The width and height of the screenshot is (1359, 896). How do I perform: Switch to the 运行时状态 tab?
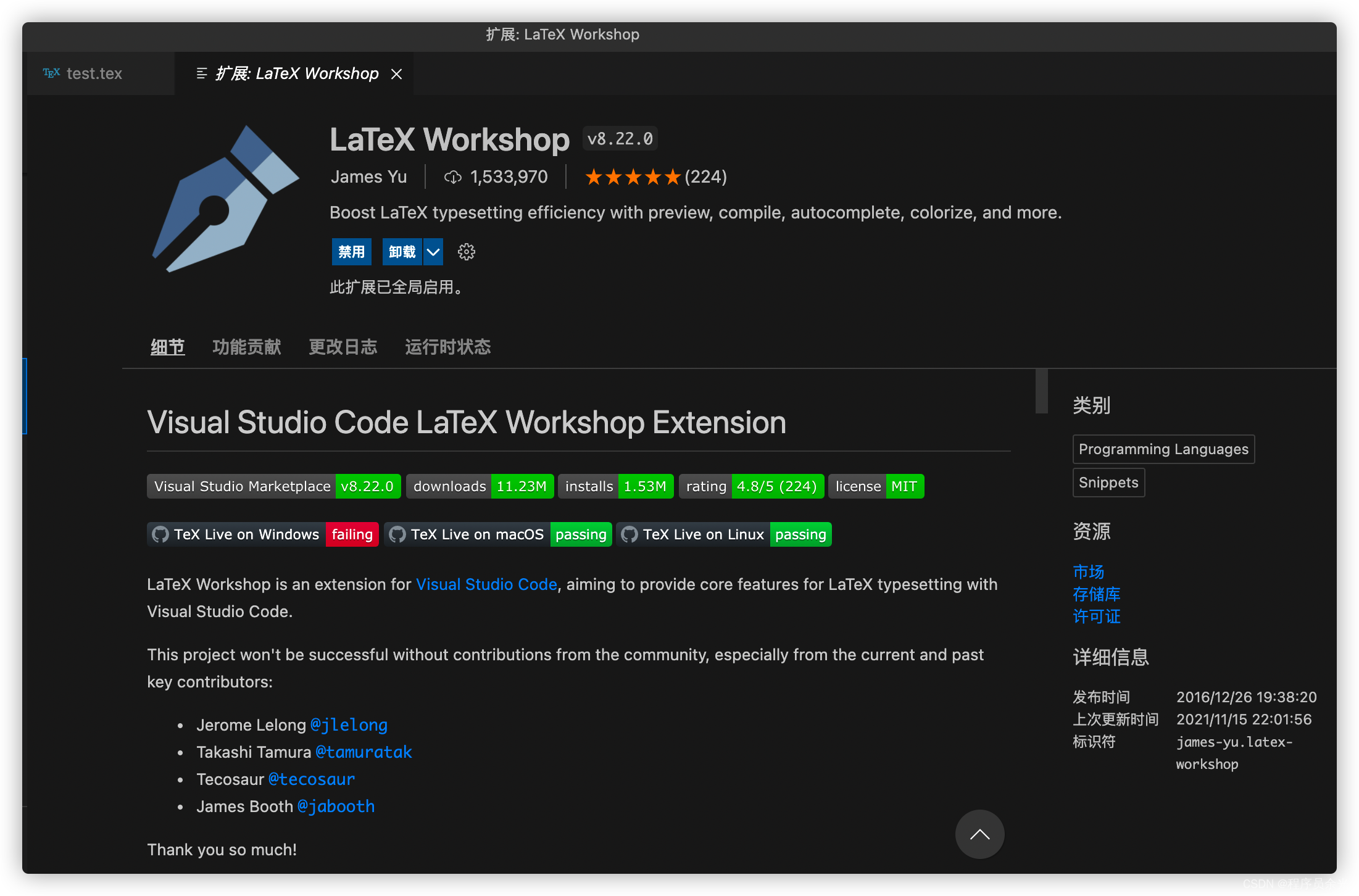click(447, 347)
